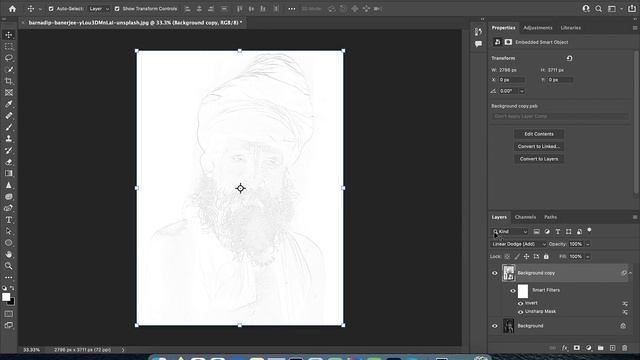
Task: Hide the Background copy layer
Action: click(495, 273)
